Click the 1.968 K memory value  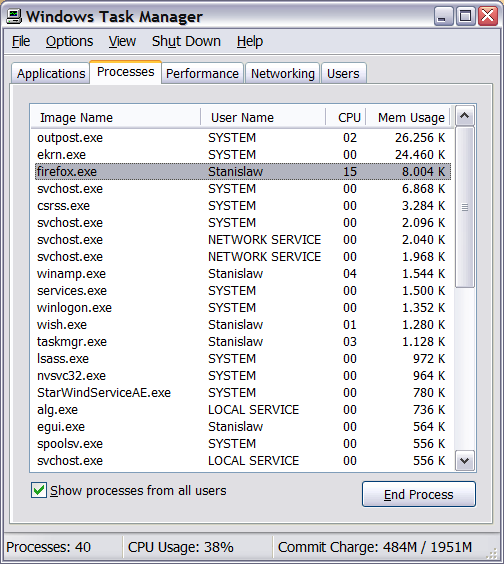(x=423, y=257)
